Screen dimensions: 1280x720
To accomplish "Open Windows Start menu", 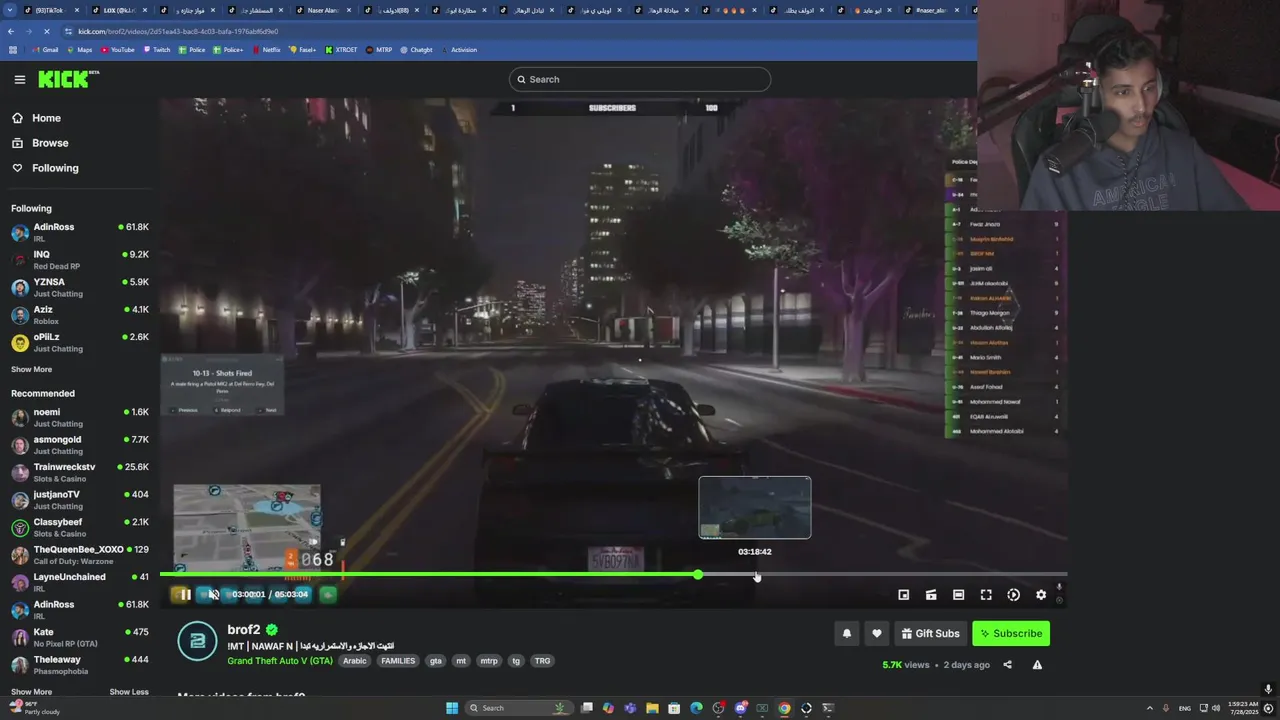I will point(452,708).
